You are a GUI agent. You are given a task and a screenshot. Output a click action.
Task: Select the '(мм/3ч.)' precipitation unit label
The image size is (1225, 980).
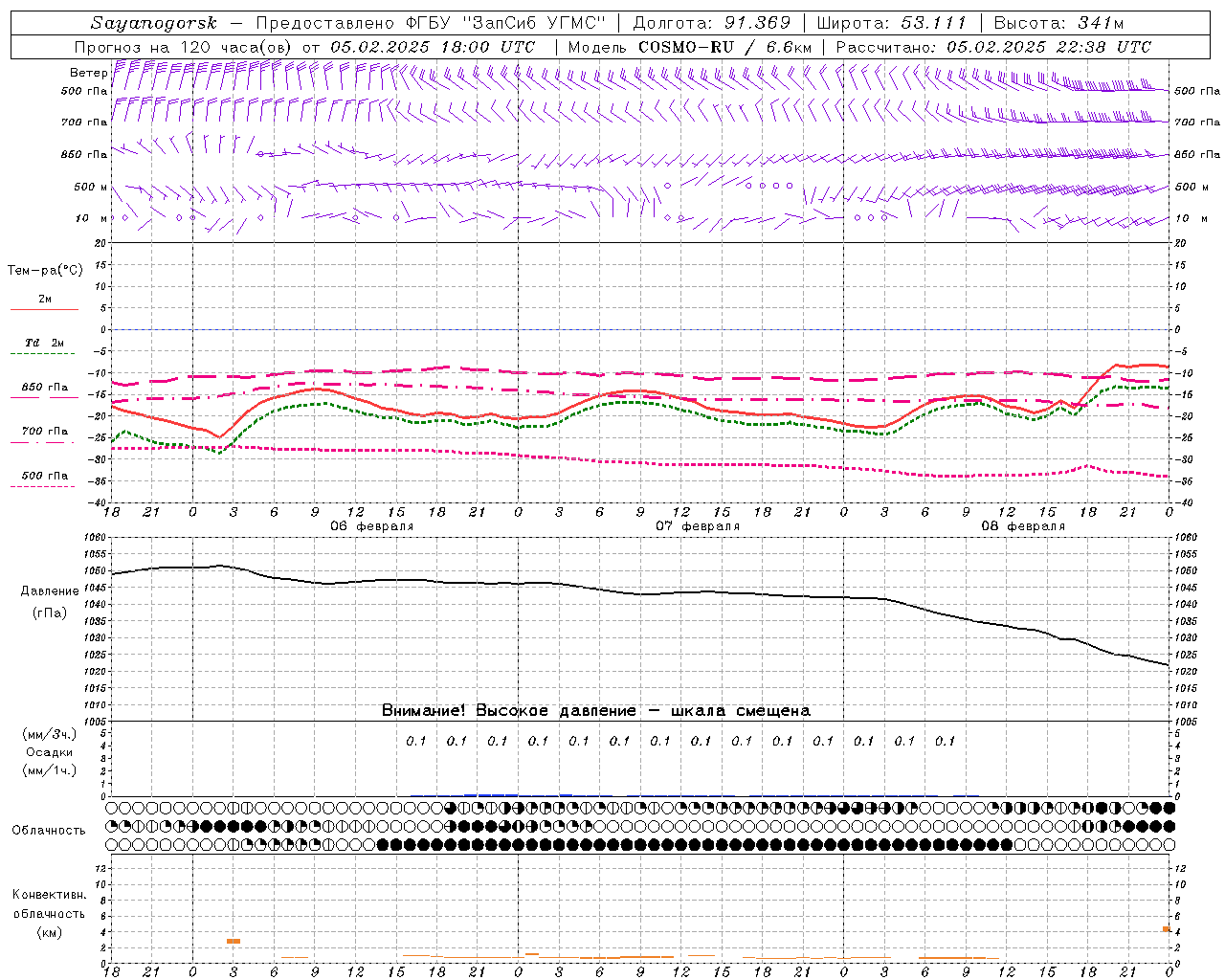click(x=50, y=734)
